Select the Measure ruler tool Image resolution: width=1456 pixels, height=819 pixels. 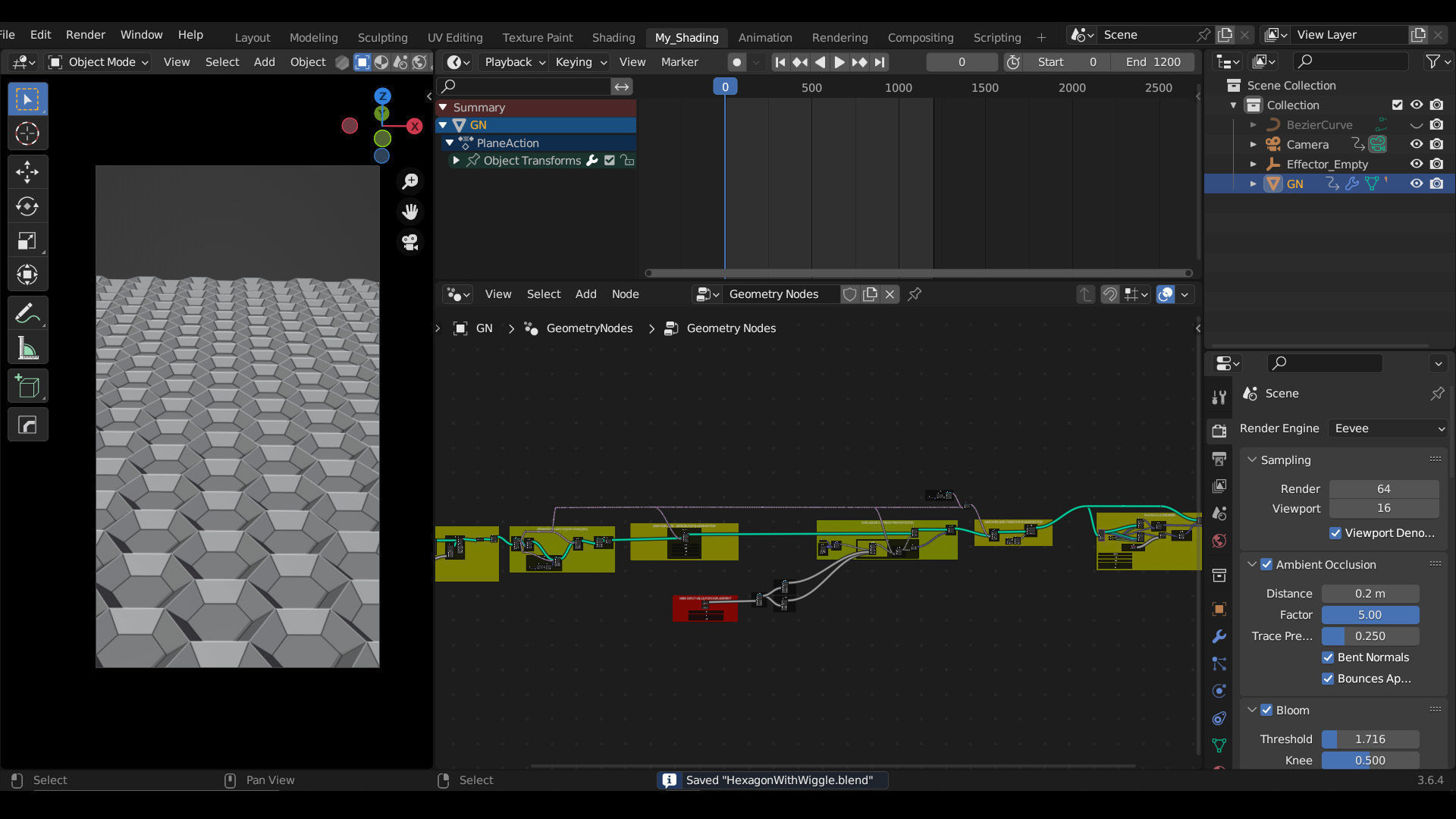tap(27, 349)
